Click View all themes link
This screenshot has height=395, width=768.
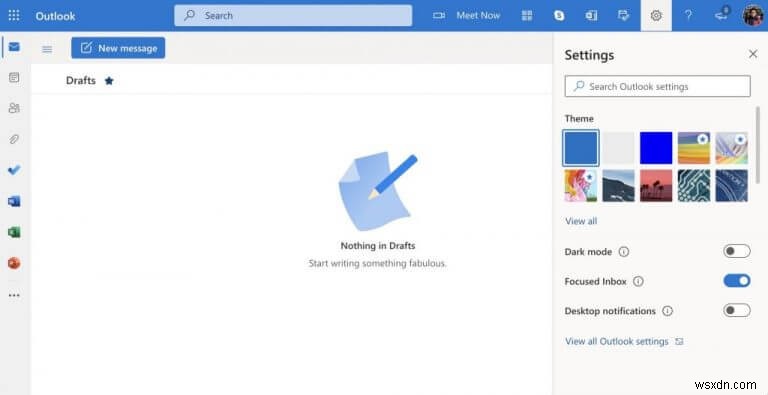coord(581,221)
